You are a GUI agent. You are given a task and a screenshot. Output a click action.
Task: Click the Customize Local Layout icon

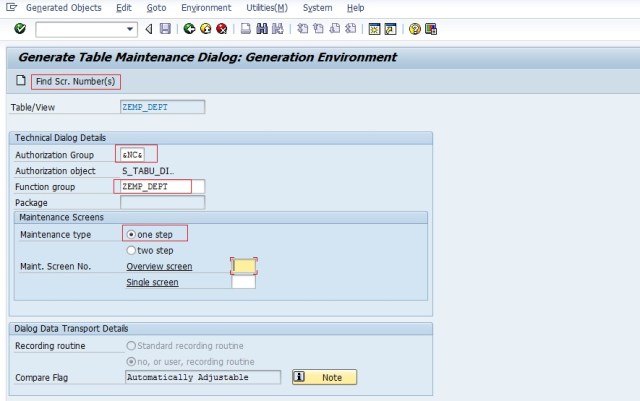click(431, 29)
